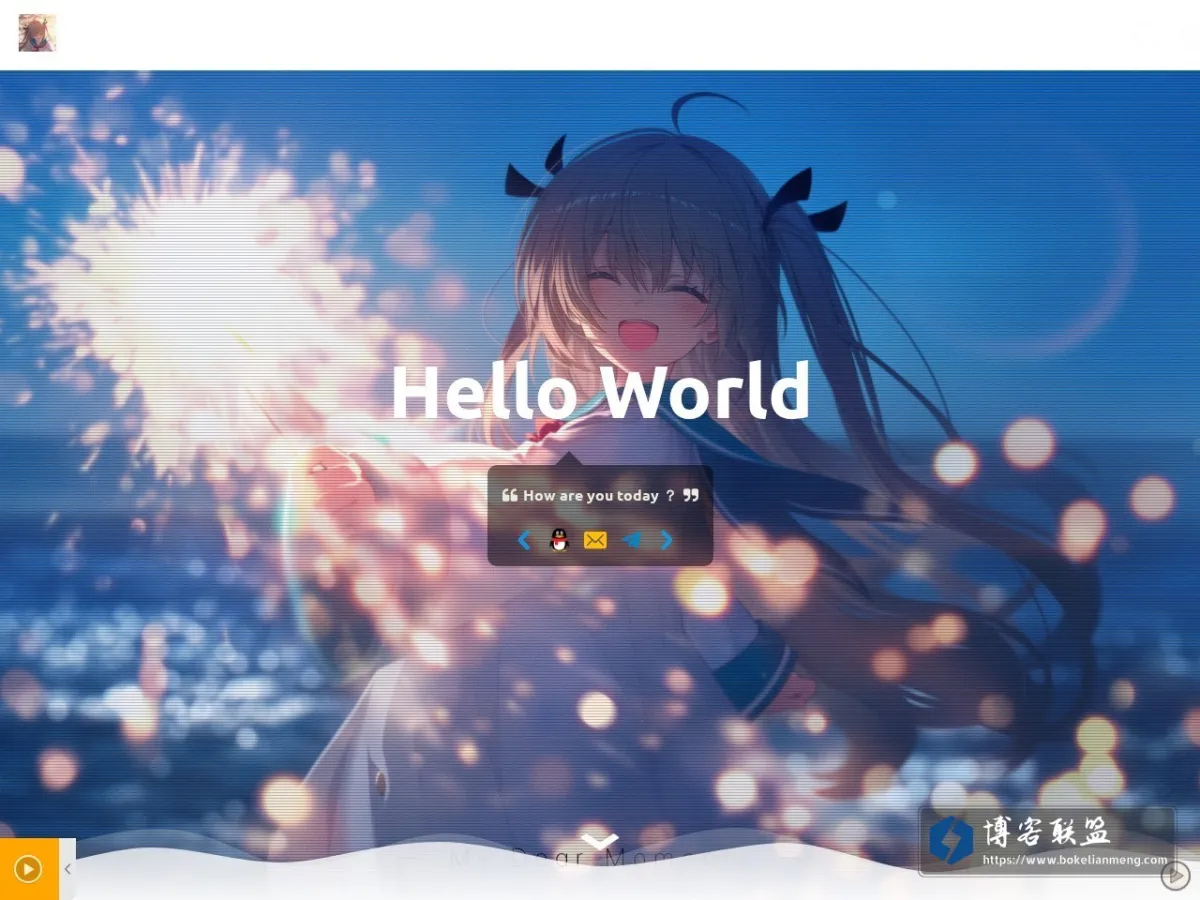Show next cover with right arrow

667,540
